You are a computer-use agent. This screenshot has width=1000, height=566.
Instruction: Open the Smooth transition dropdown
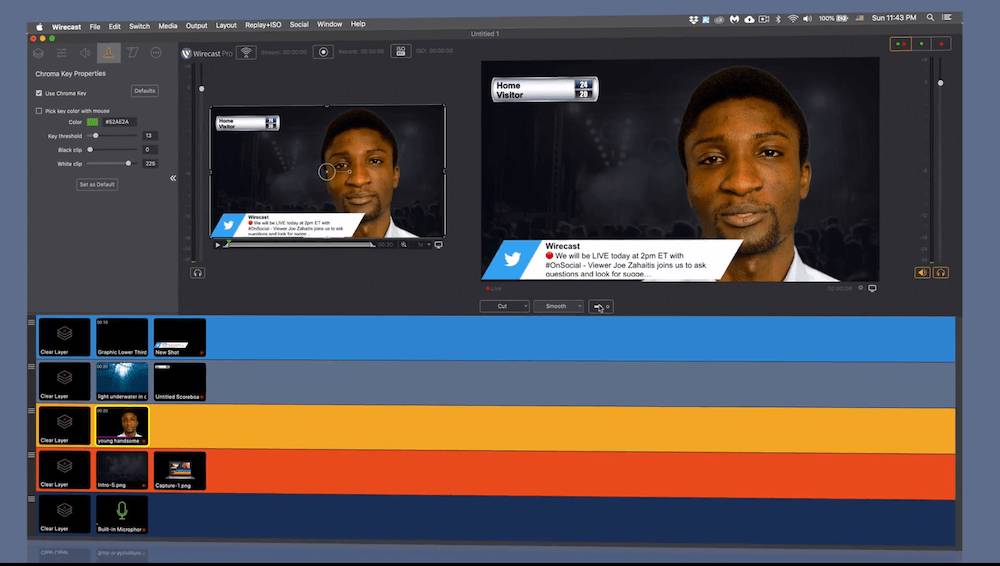pos(559,306)
